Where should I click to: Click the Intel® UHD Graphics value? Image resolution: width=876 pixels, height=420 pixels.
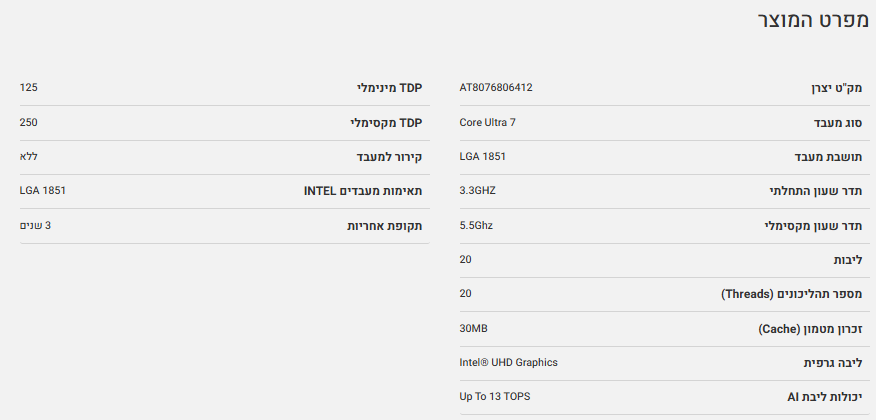pos(509,363)
